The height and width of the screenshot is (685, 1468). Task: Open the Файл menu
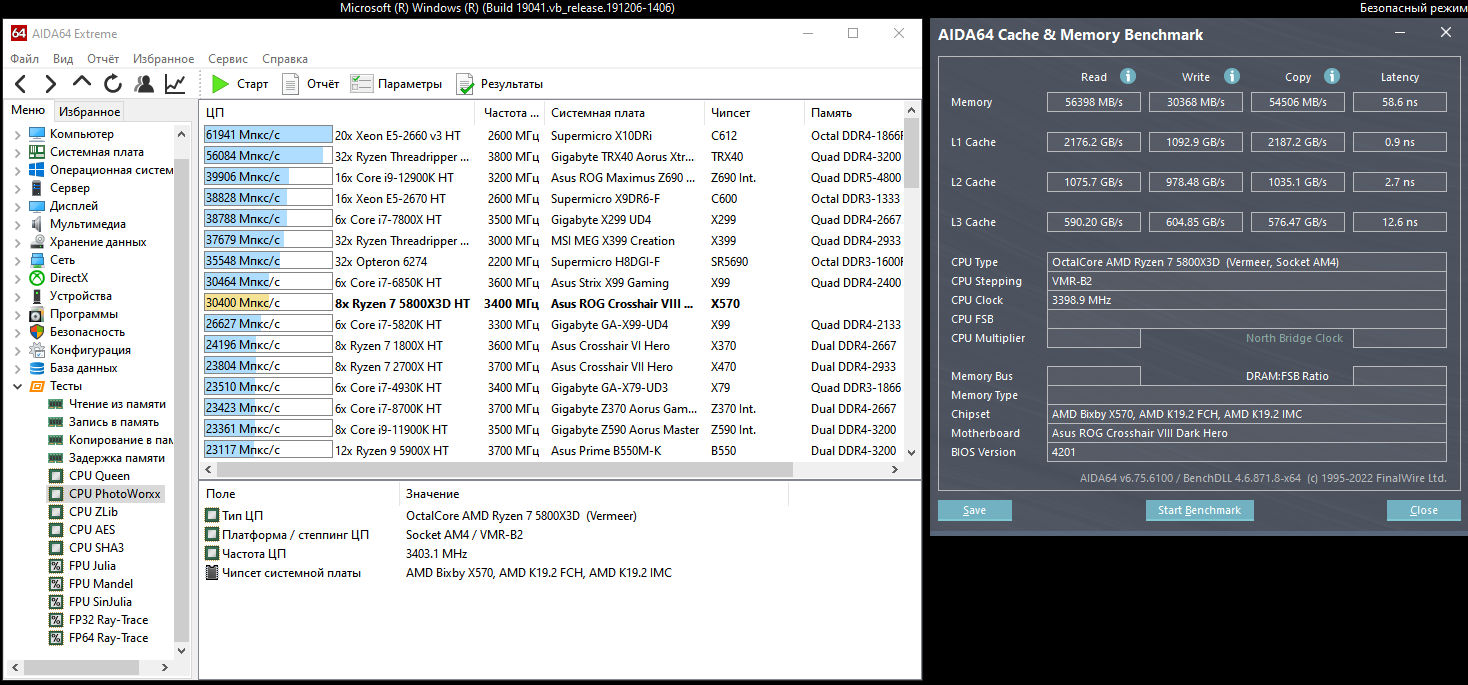point(25,59)
